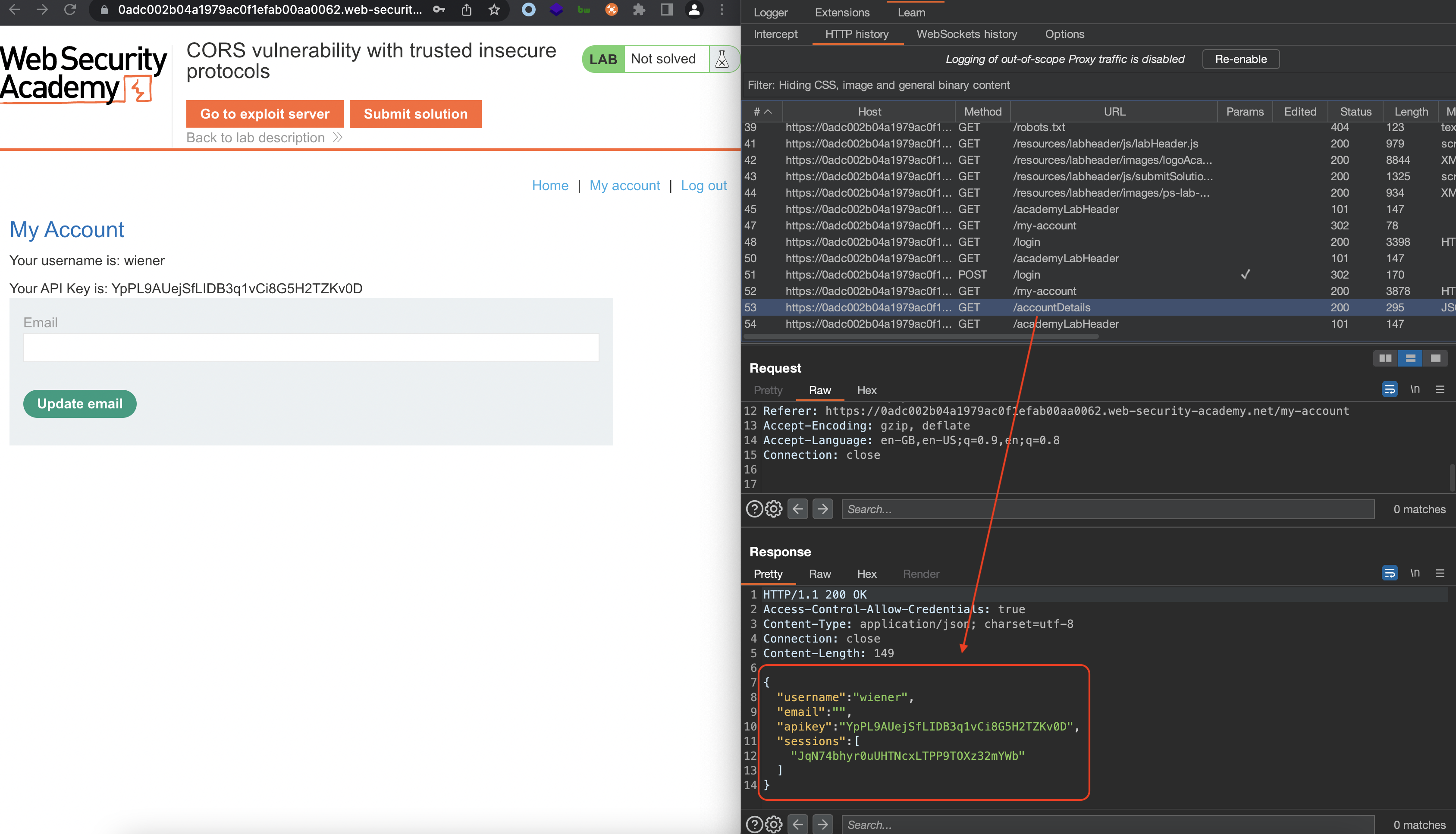Switch to WebSockets history tab
The image size is (1456, 834).
pyautogui.click(x=966, y=34)
